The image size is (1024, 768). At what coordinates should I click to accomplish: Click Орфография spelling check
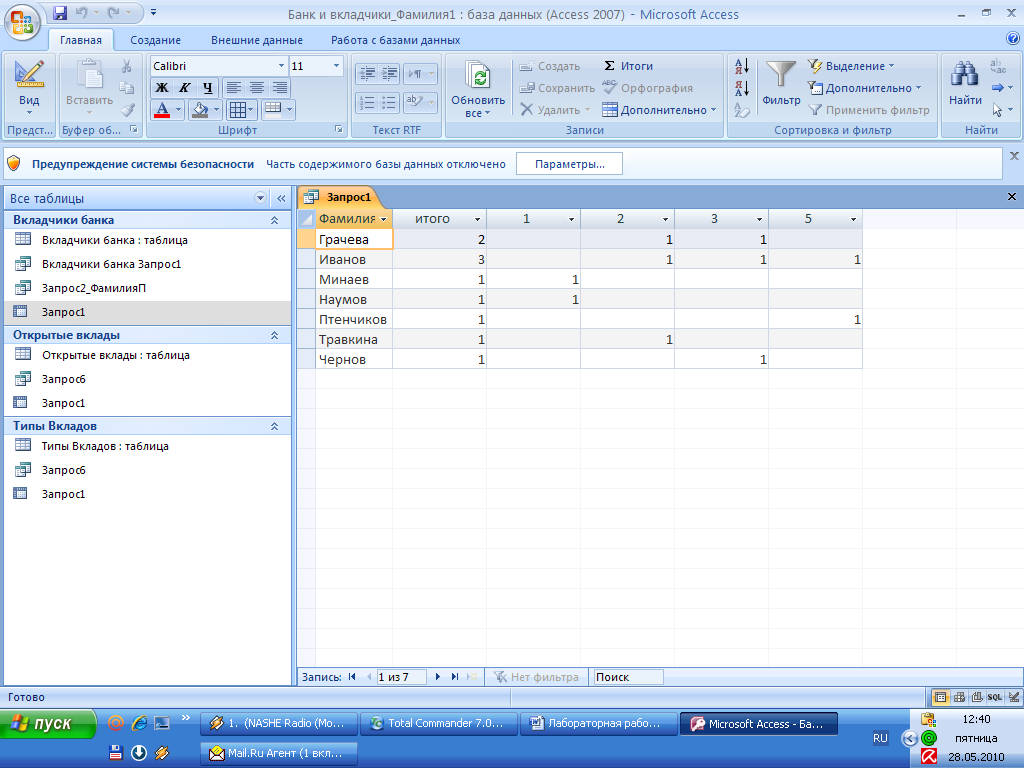coord(647,88)
